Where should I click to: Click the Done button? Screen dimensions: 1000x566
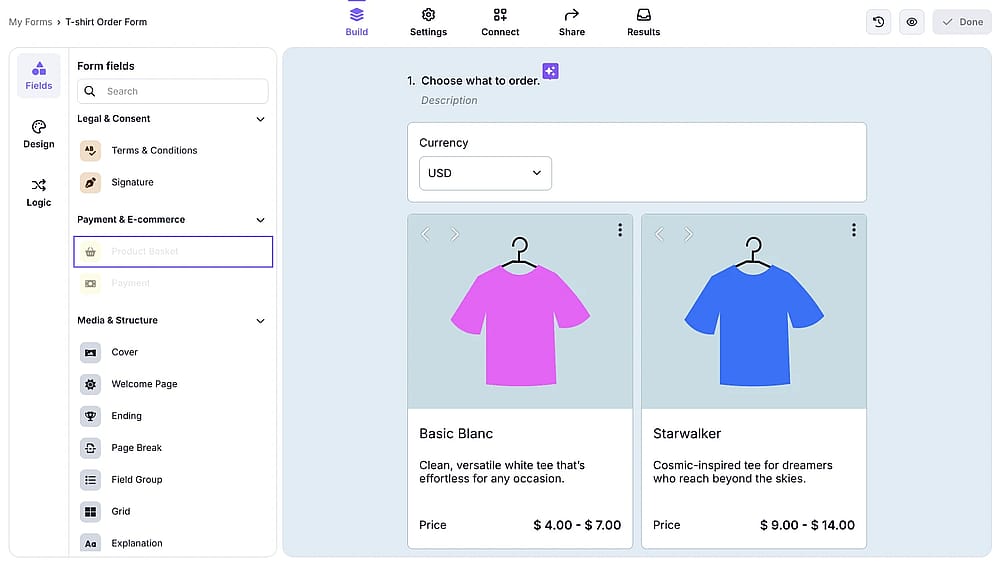pyautogui.click(x=962, y=22)
